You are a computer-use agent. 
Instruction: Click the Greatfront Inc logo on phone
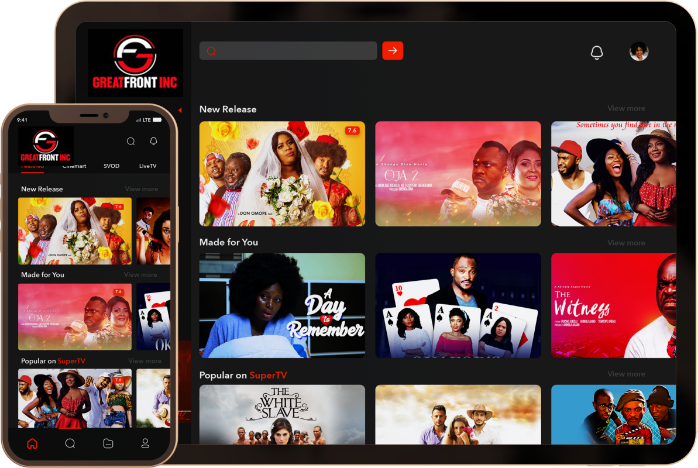[45, 146]
